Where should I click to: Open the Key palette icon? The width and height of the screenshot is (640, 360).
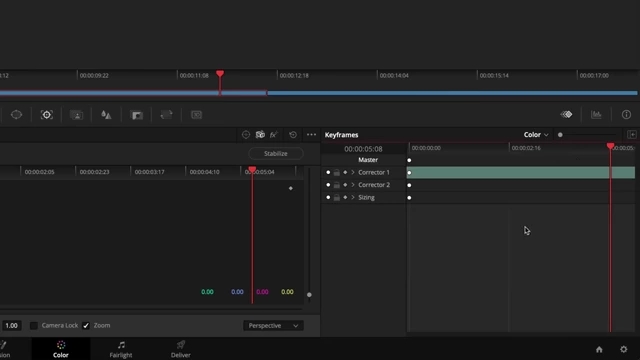click(136, 115)
